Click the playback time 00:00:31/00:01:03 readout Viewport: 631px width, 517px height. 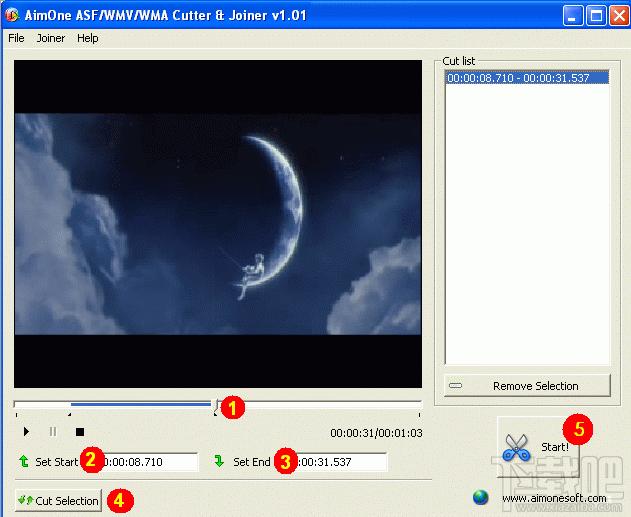[x=376, y=433]
